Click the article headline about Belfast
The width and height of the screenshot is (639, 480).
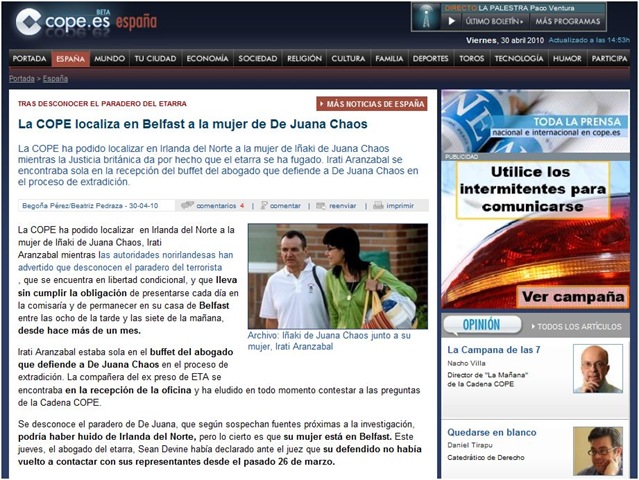point(193,124)
